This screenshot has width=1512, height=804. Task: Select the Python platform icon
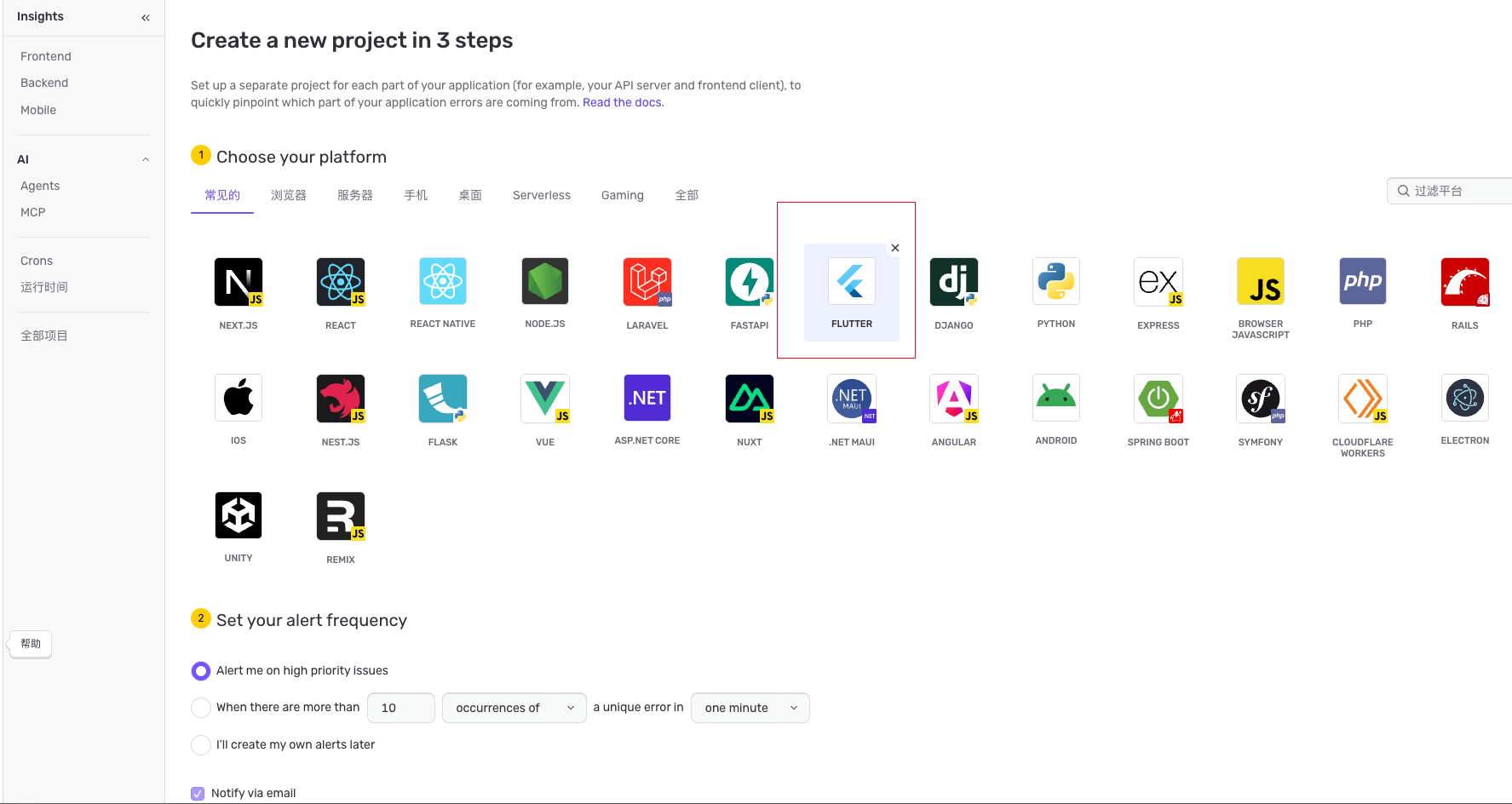[x=1056, y=281]
